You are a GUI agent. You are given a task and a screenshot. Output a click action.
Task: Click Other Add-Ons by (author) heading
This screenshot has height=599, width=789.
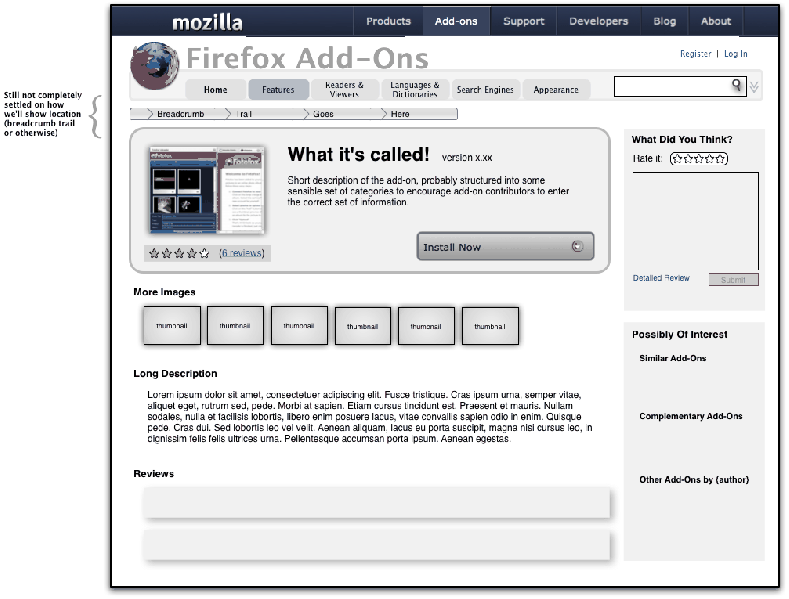coord(694,480)
